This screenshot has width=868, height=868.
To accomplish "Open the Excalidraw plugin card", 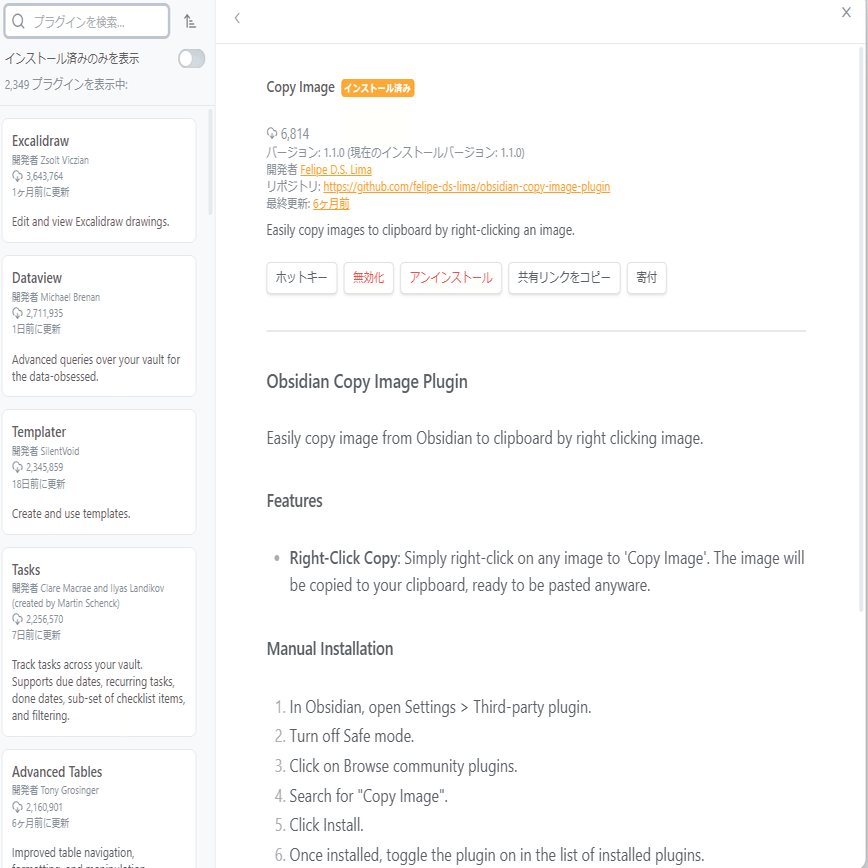I will pyautogui.click(x=99, y=180).
